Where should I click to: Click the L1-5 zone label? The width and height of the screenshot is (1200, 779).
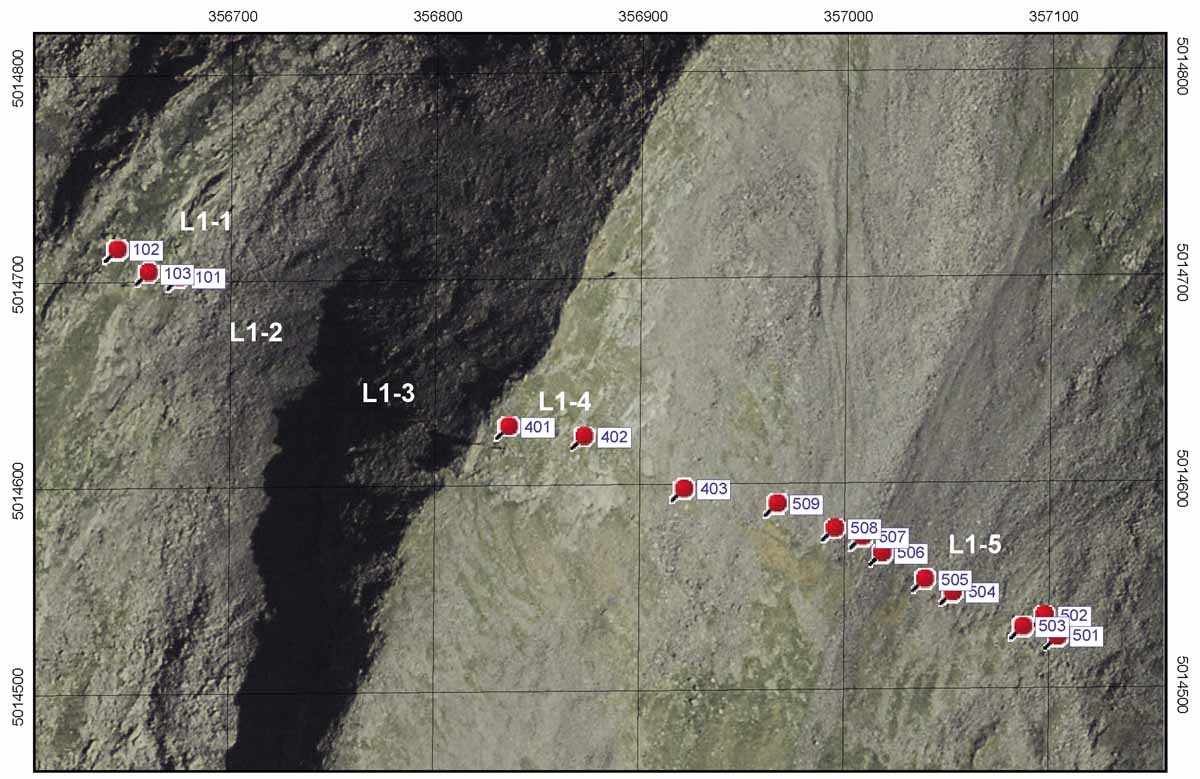(975, 545)
